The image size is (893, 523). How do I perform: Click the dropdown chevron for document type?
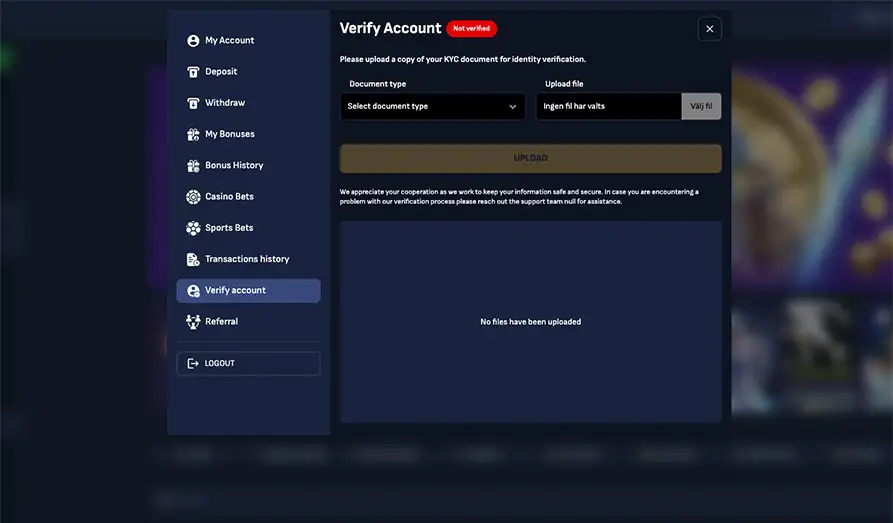513,107
